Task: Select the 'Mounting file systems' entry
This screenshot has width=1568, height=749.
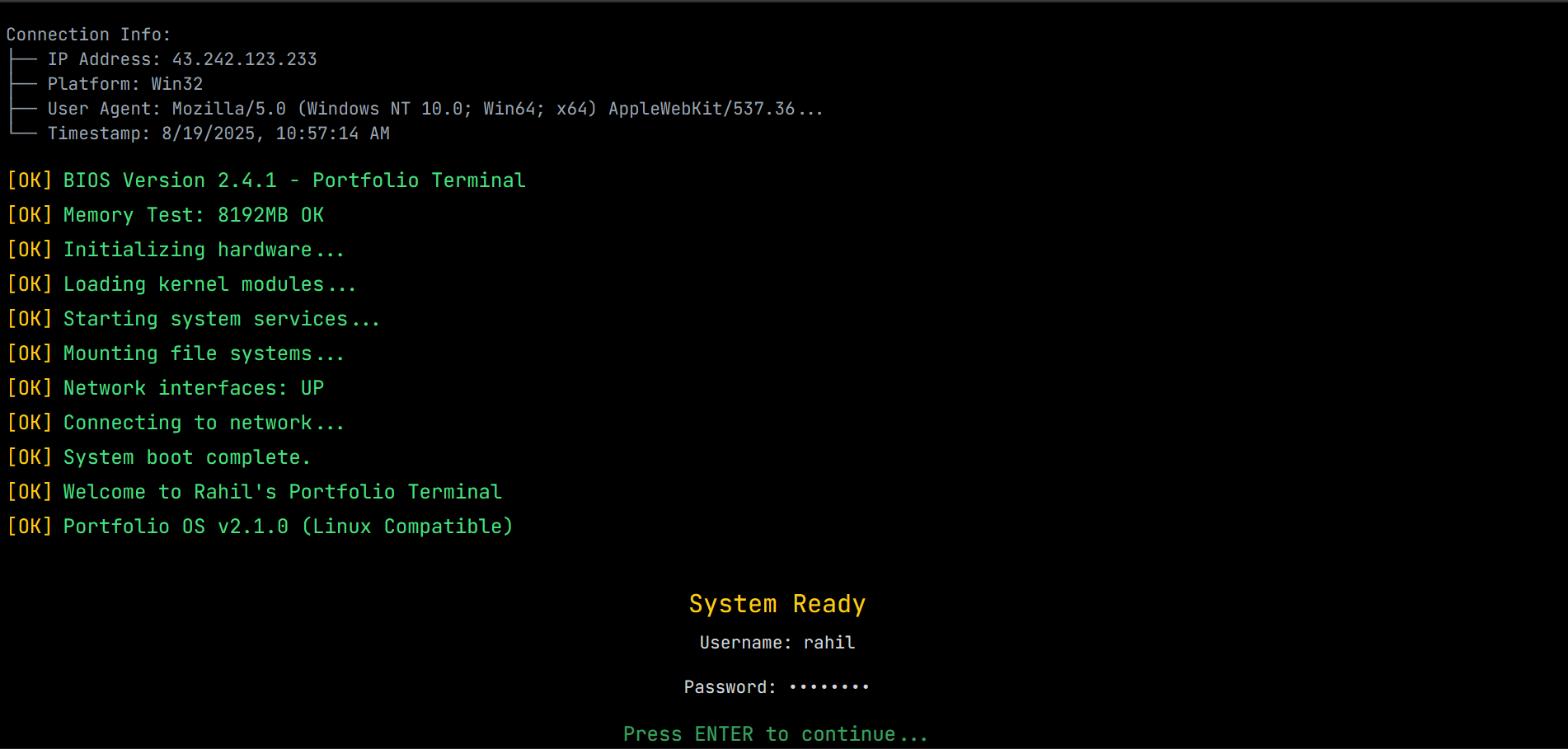Action: [x=175, y=353]
